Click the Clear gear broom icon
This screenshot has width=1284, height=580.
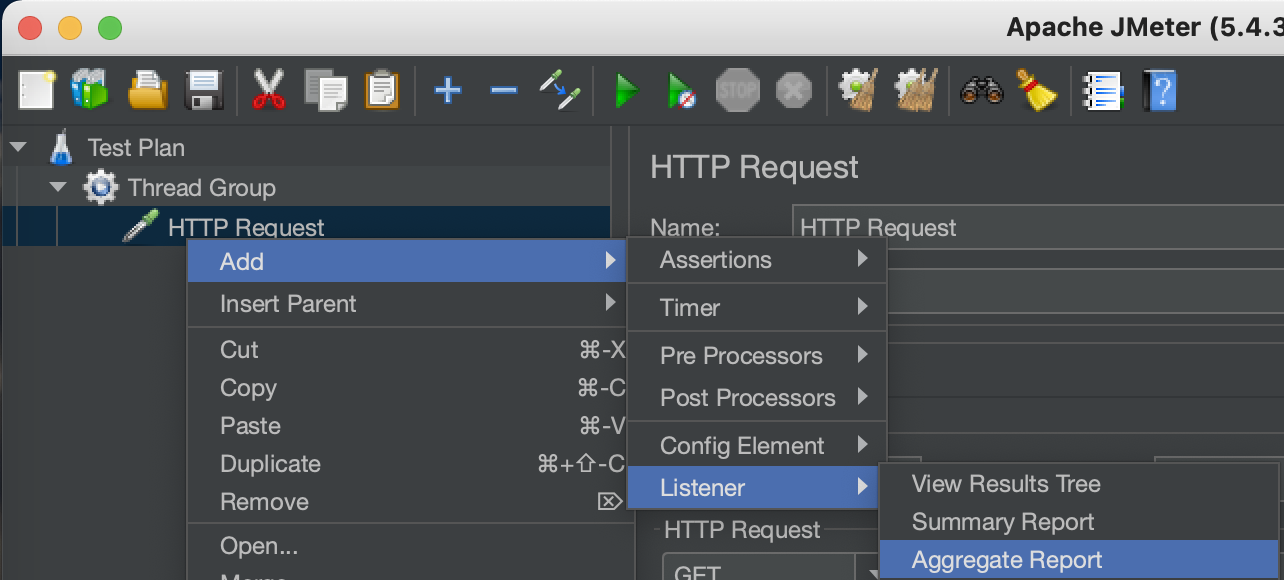859,90
